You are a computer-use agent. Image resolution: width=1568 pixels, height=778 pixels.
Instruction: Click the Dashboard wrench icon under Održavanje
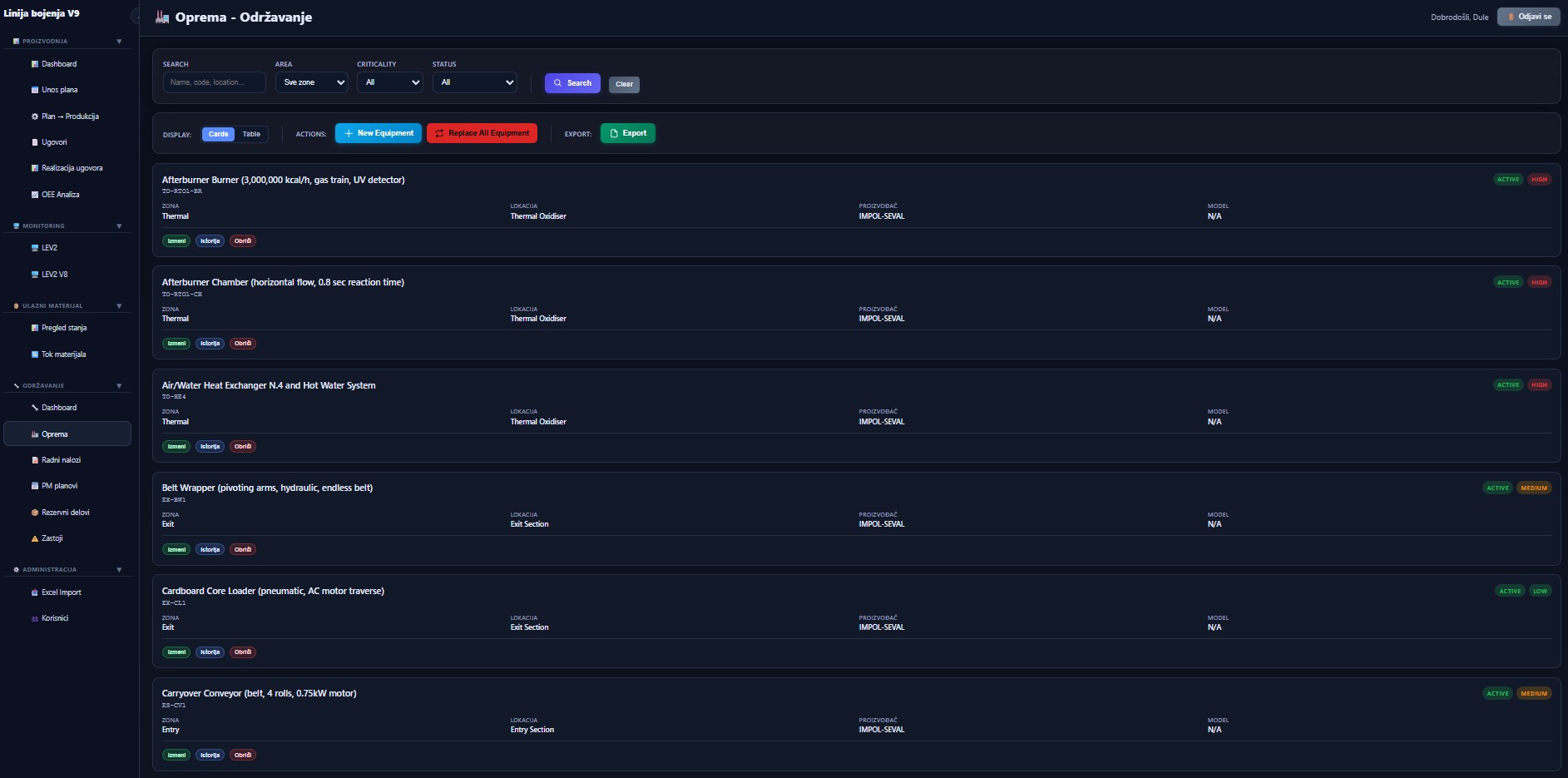click(x=35, y=408)
